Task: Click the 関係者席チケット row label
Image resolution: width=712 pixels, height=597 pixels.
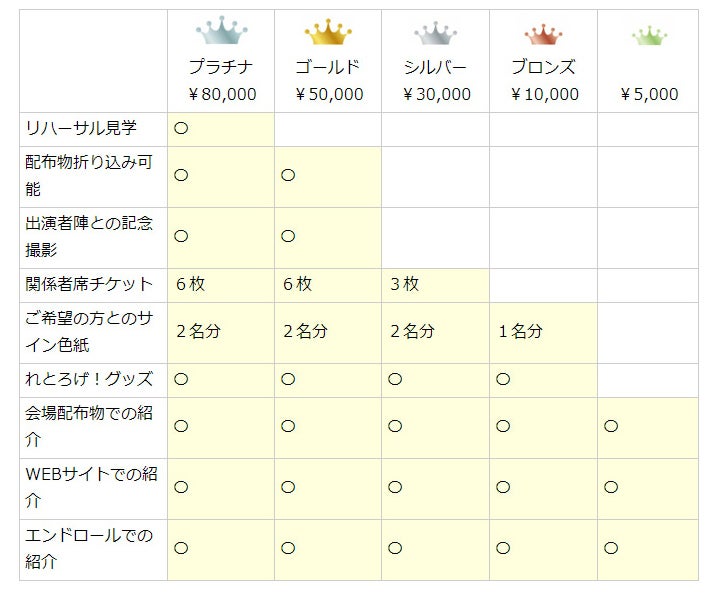Action: (89, 285)
